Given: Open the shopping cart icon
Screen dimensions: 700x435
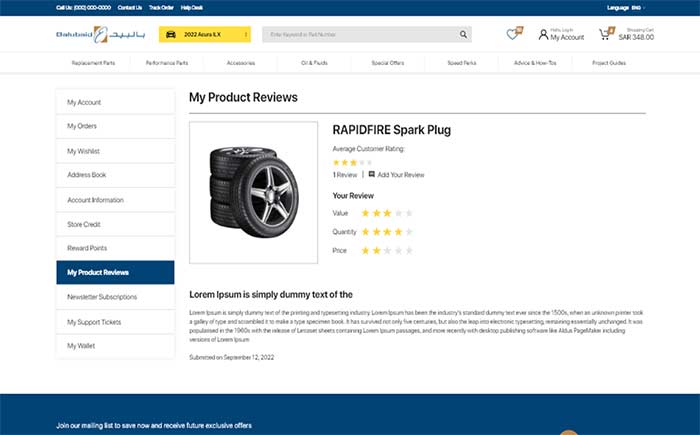Looking at the screenshot, I should pos(604,34).
